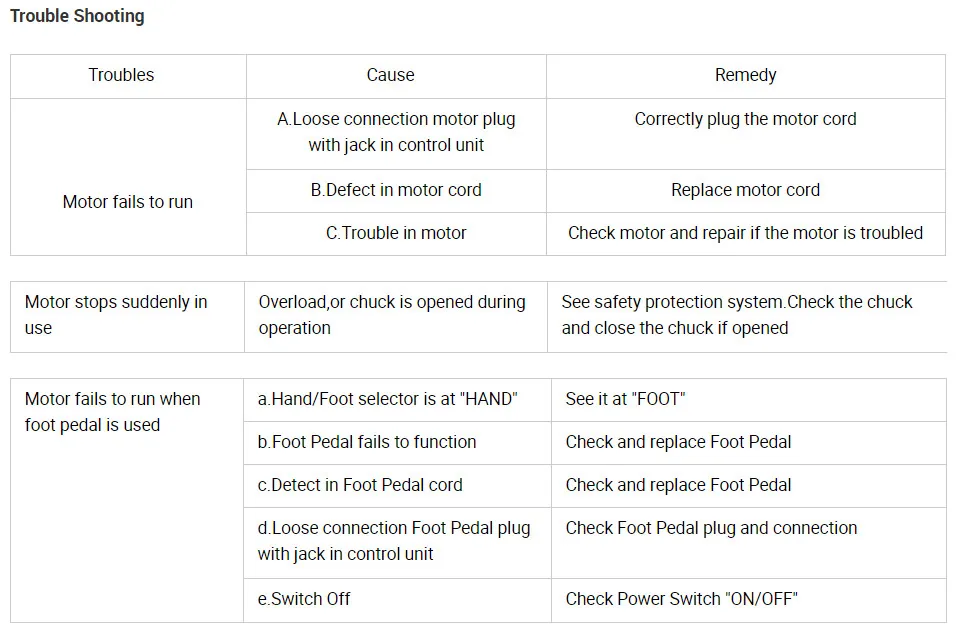This screenshot has height=639, width=960.
Task: Click the "C.Trouble in motor" cause
Action: pos(396,233)
